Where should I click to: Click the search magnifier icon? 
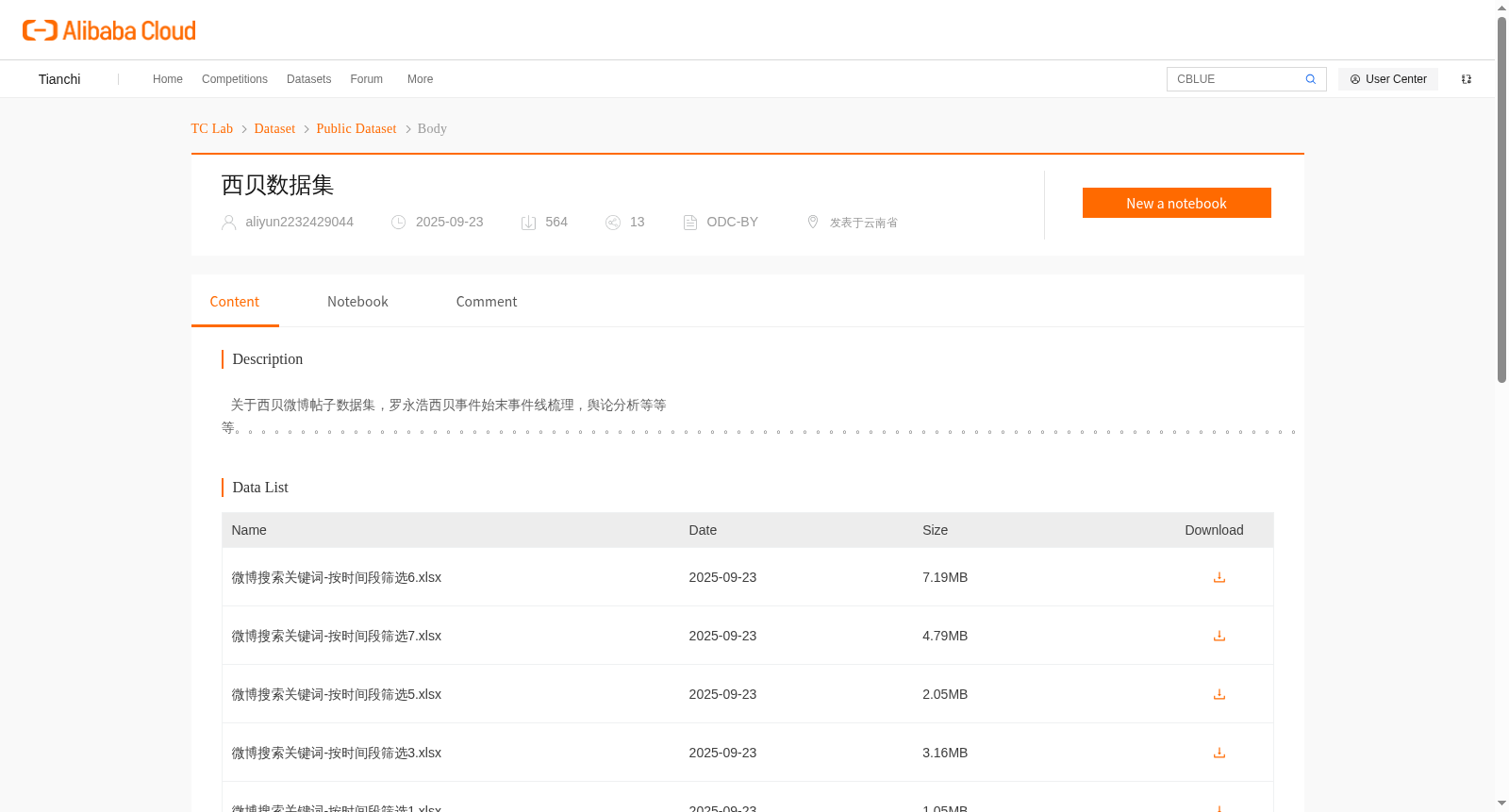coord(1310,79)
